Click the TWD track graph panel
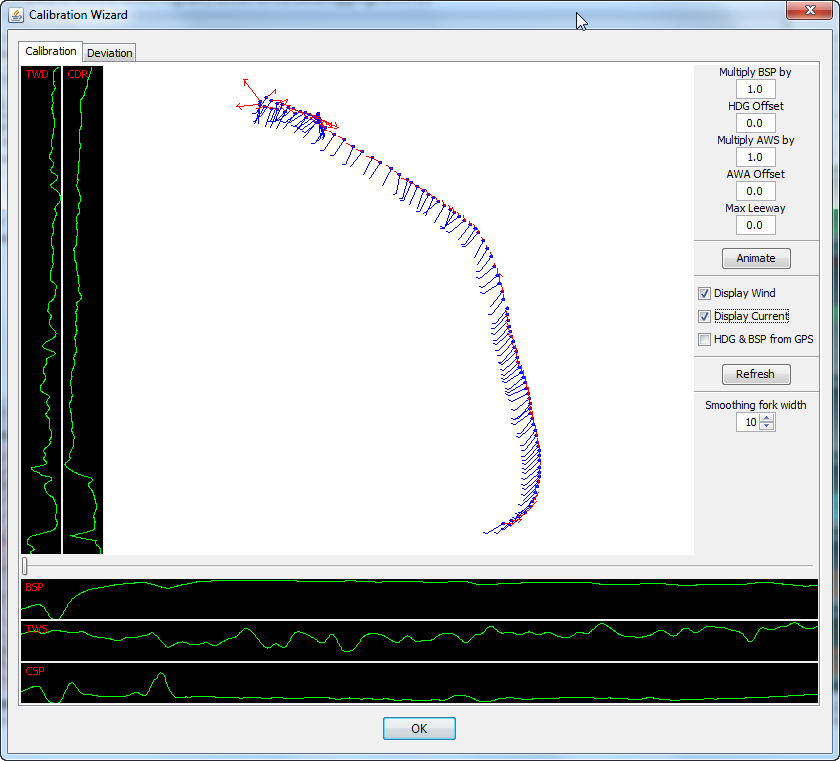The width and height of the screenshot is (840, 761). click(x=40, y=300)
